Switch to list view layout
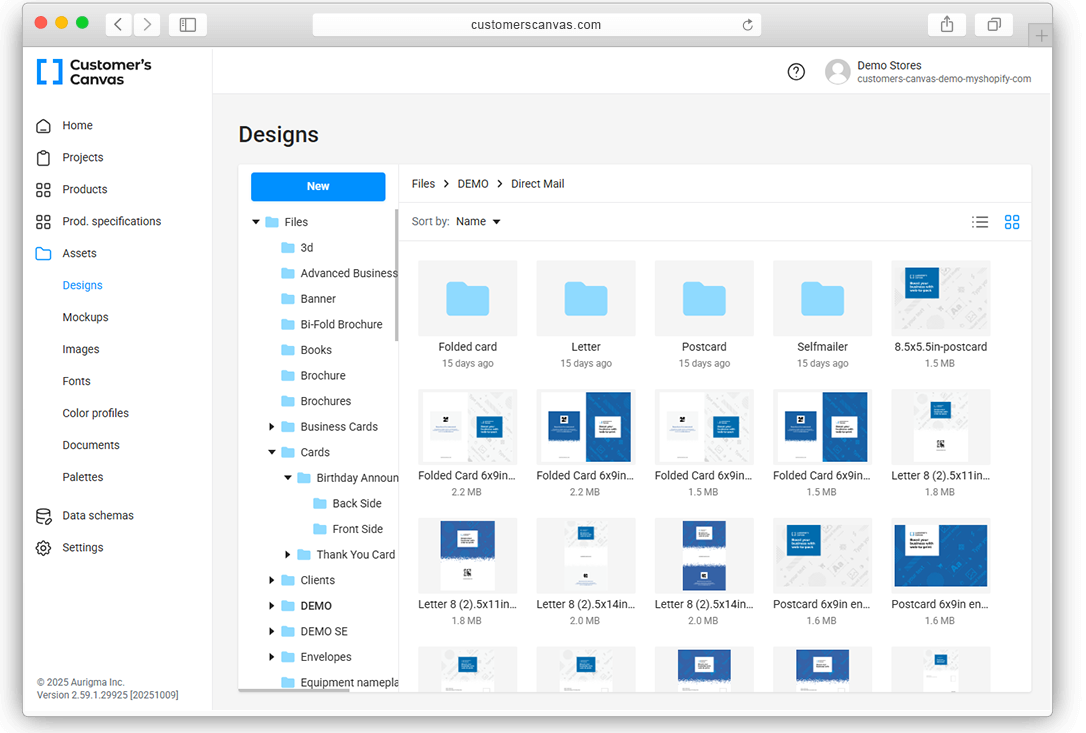 pos(980,222)
